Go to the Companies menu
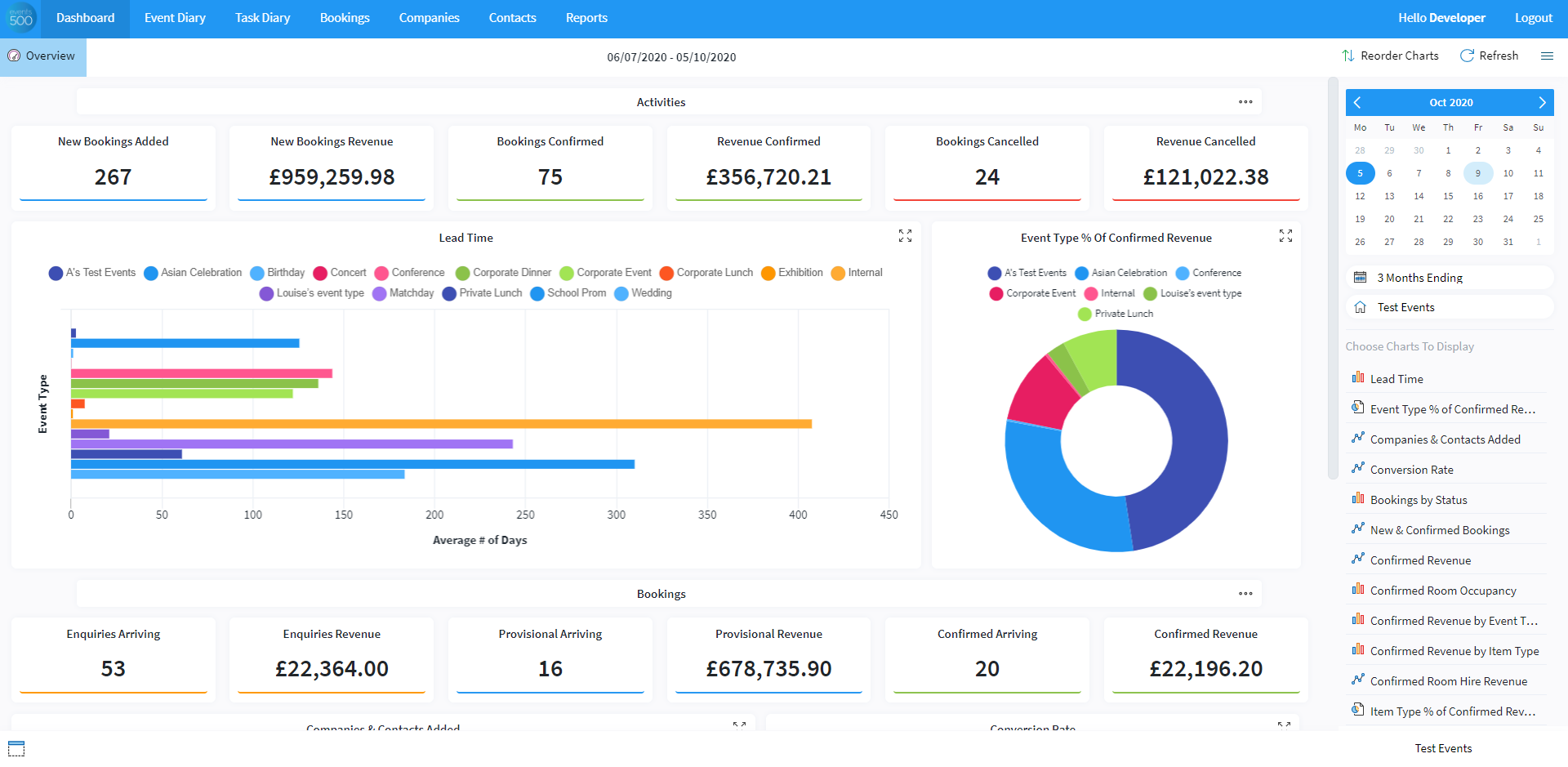 coord(430,18)
